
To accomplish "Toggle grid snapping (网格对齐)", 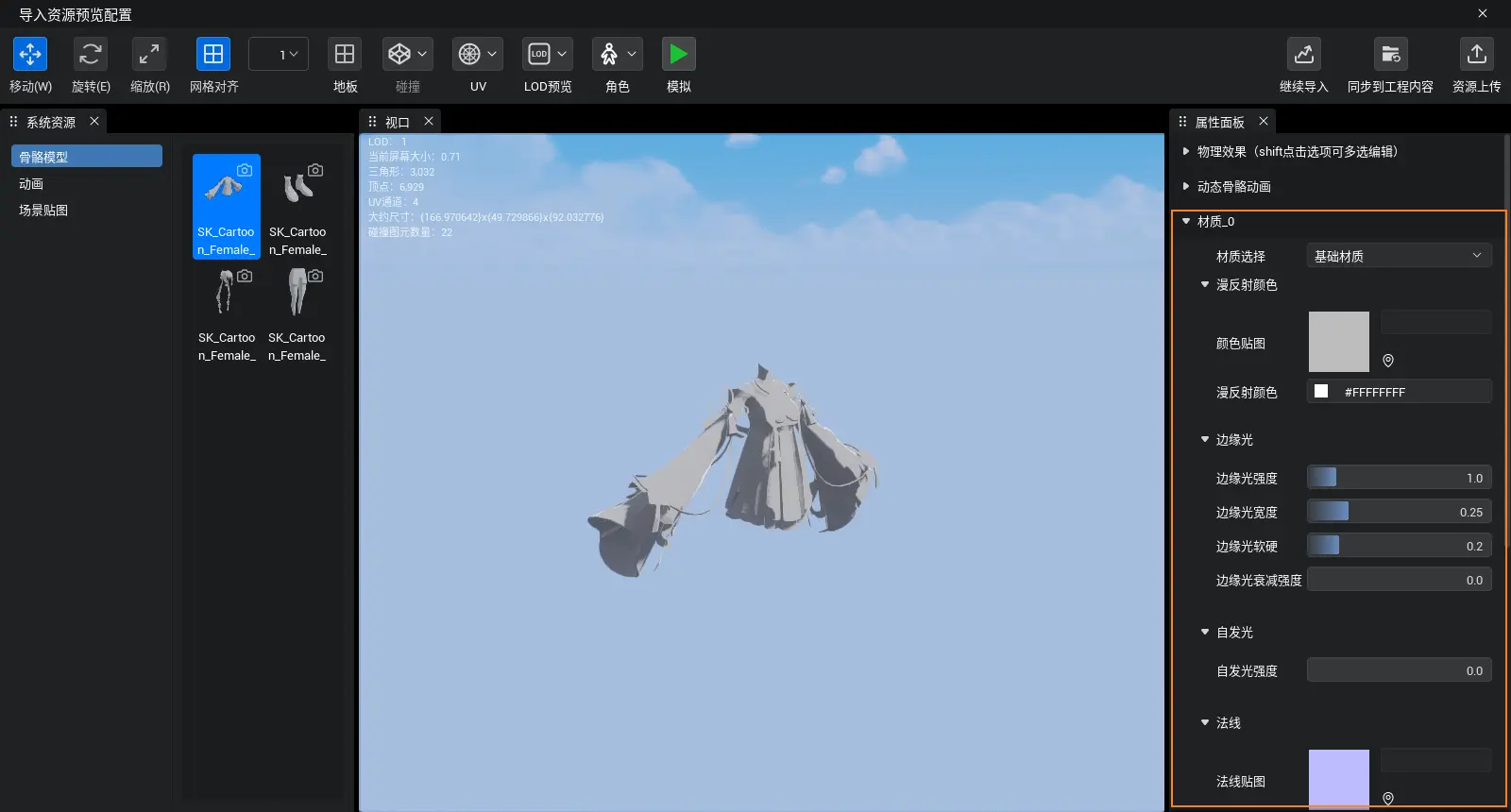I will [213, 54].
